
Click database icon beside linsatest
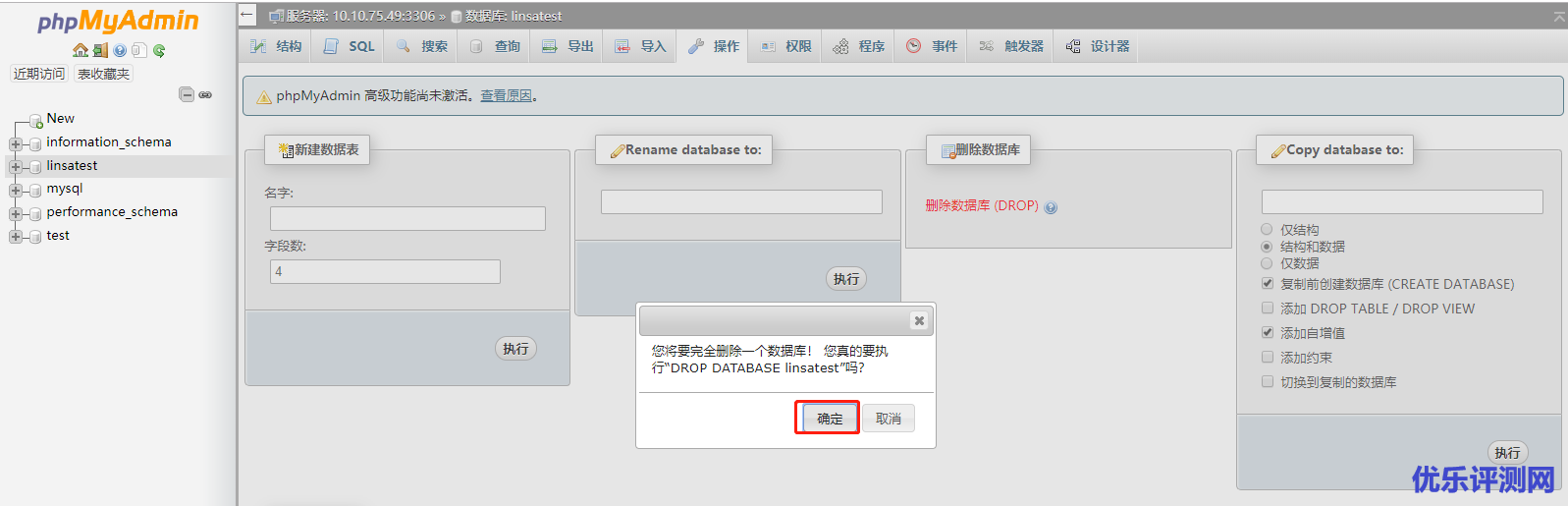(35, 167)
